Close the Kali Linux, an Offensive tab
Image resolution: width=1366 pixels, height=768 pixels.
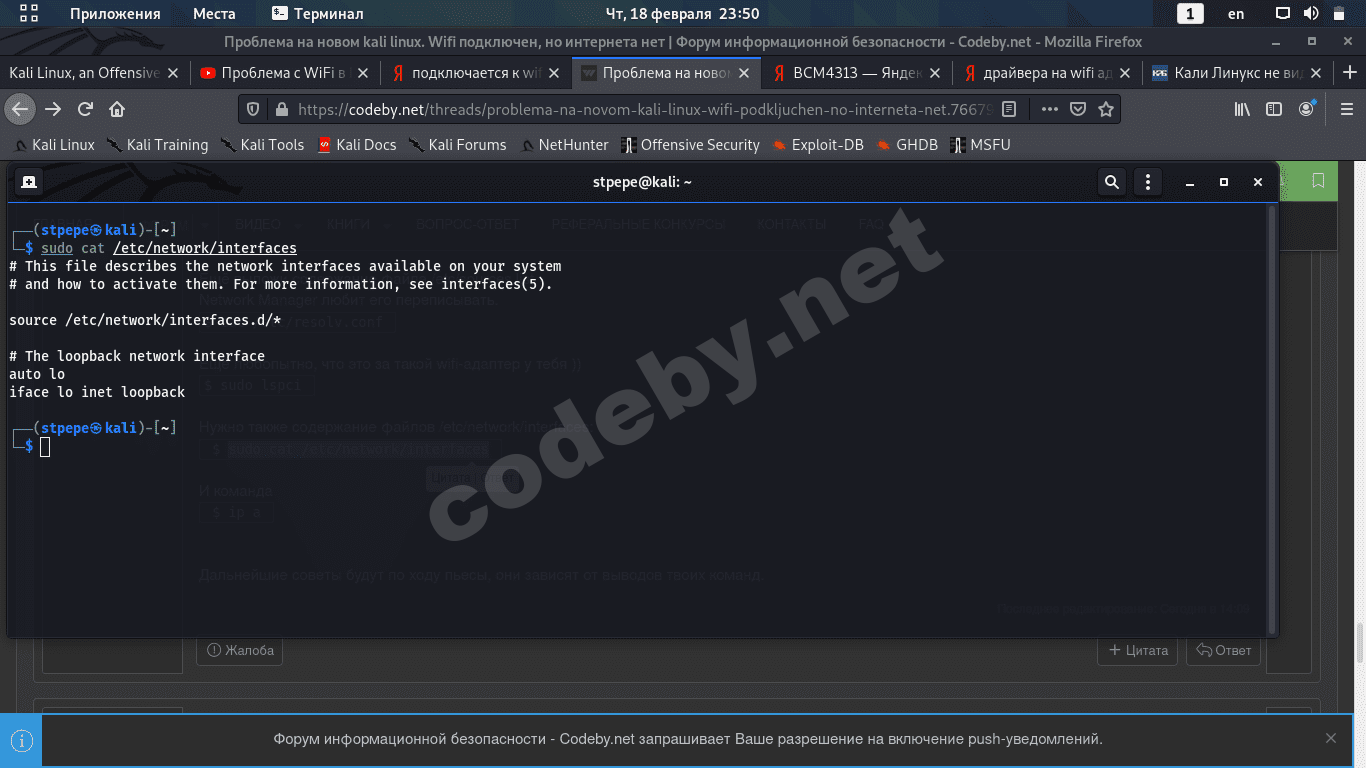[174, 73]
